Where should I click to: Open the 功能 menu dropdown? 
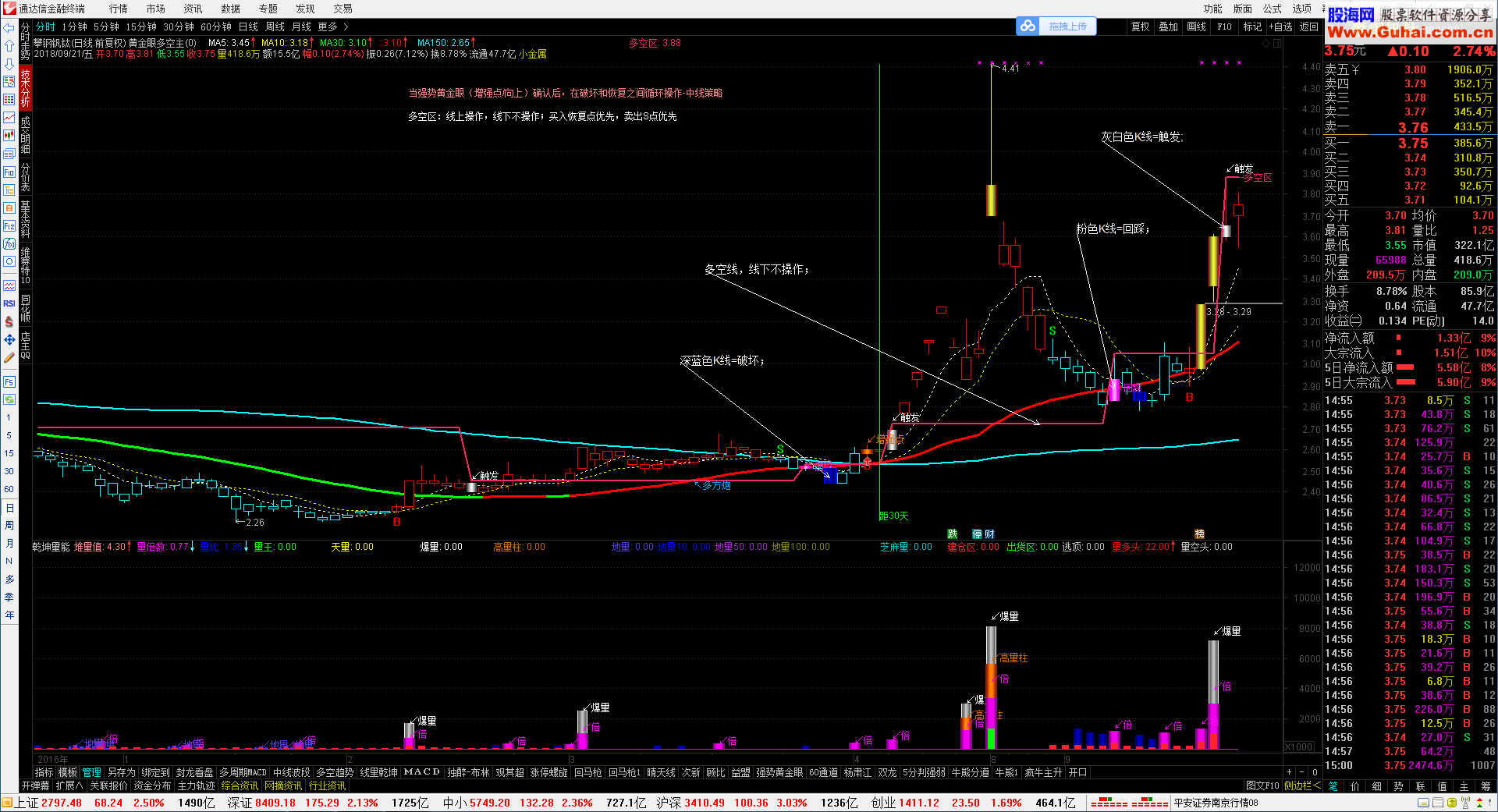coord(1212,9)
